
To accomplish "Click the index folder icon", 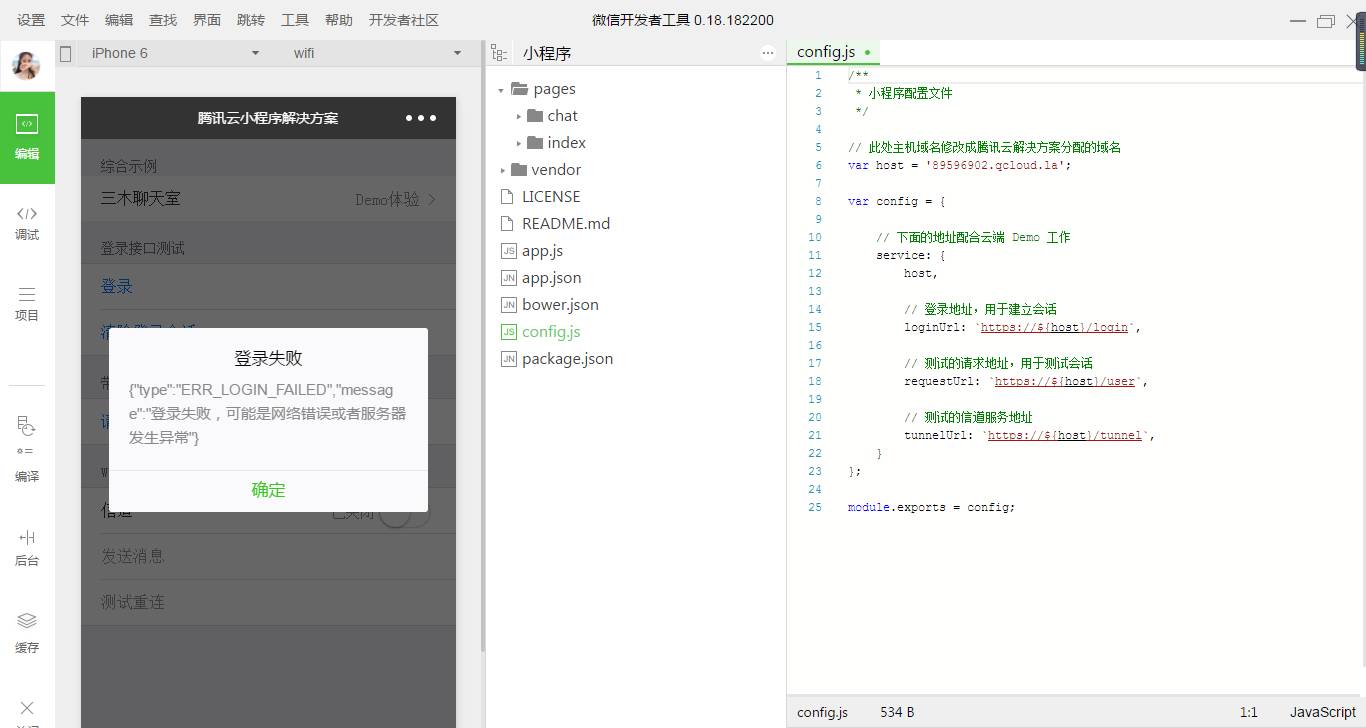I will pos(535,143).
